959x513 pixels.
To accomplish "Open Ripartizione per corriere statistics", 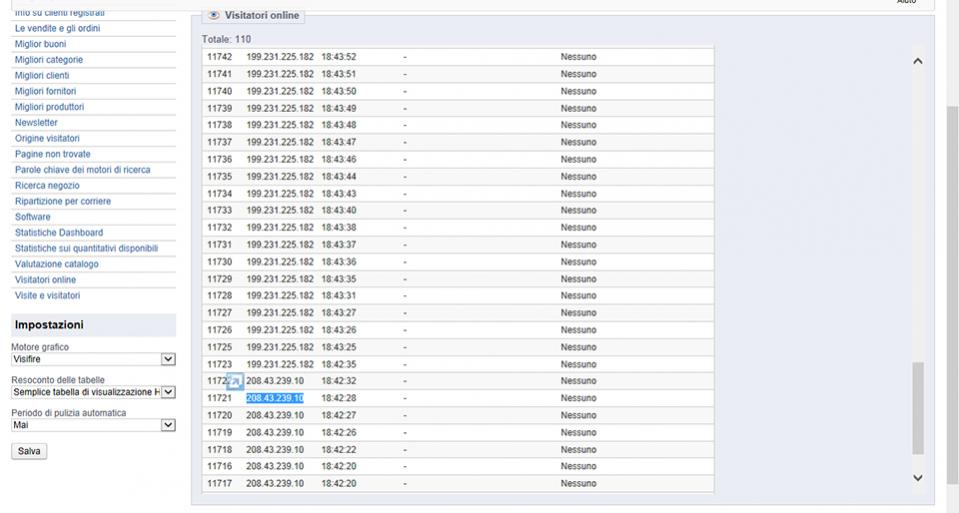I will [63, 201].
